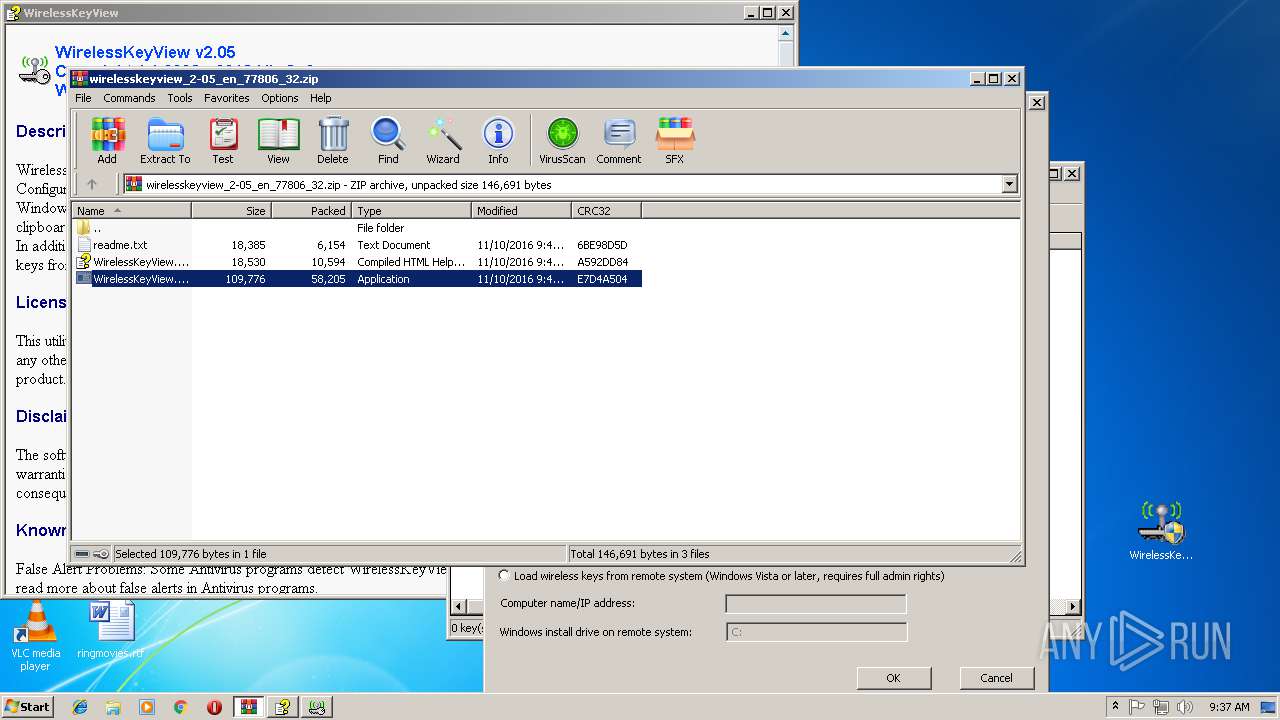Click the View file toolbar icon

tap(278, 140)
